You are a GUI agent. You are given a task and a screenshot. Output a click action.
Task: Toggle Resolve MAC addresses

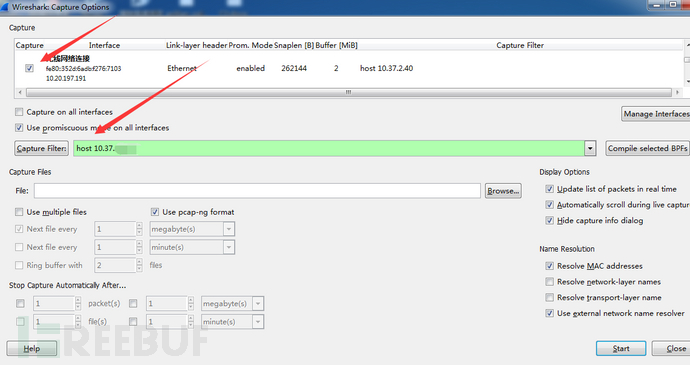coord(550,266)
